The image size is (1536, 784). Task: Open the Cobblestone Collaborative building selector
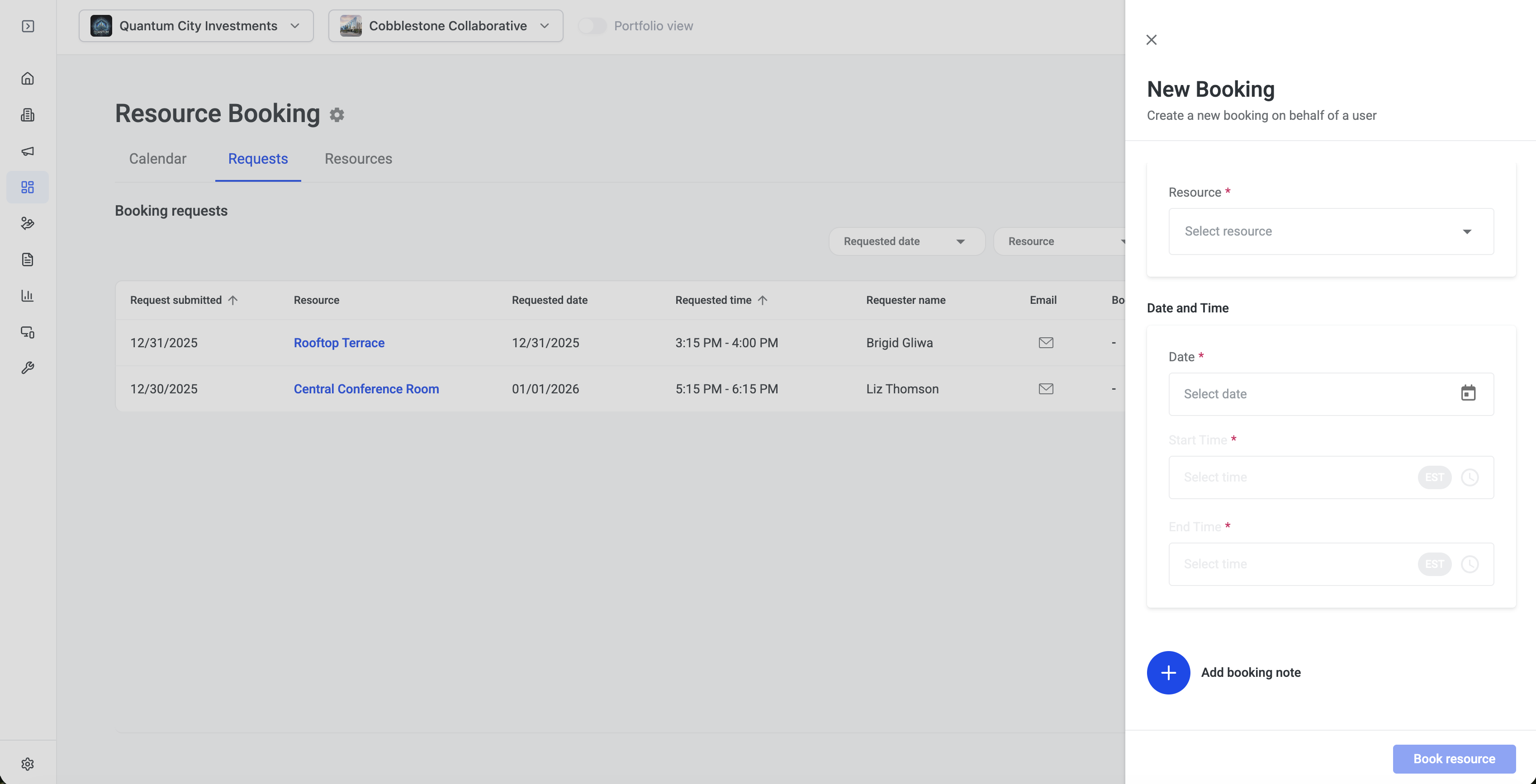click(446, 26)
